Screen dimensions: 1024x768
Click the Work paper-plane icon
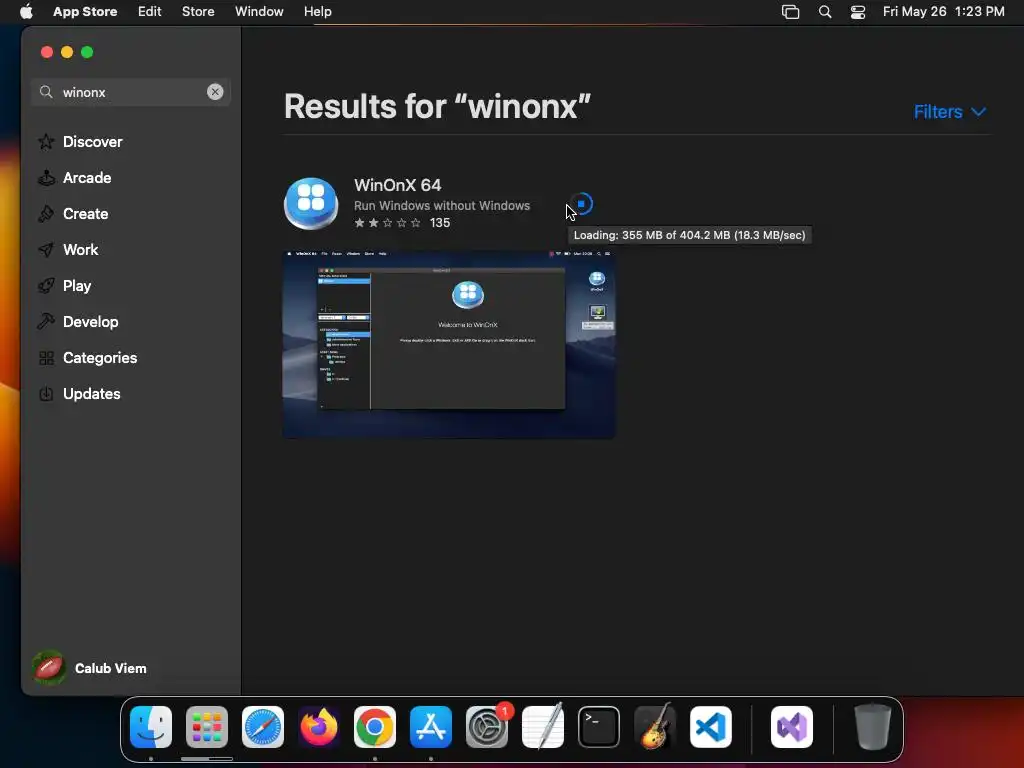click(46, 249)
